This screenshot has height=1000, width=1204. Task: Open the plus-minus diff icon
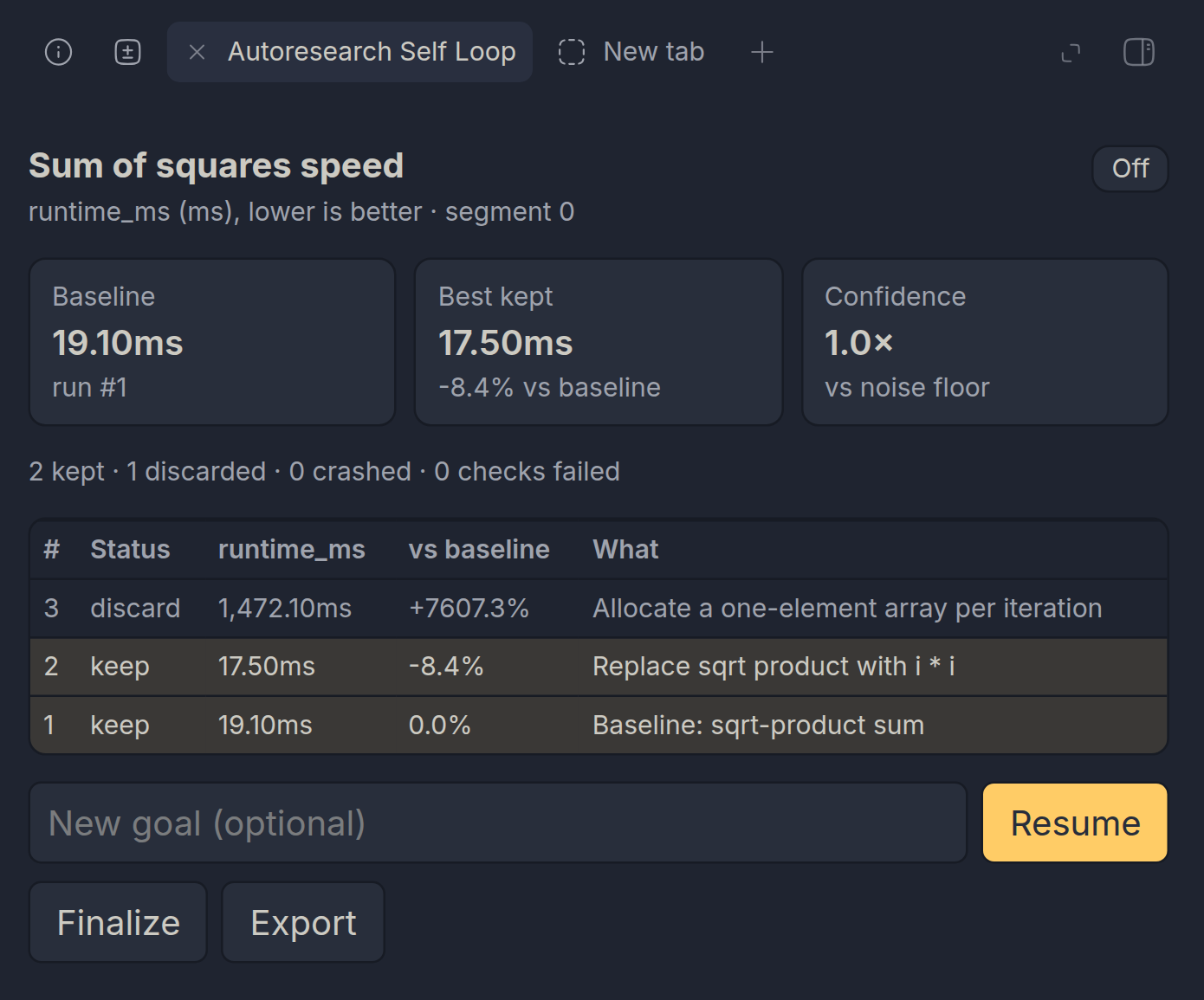click(x=127, y=52)
